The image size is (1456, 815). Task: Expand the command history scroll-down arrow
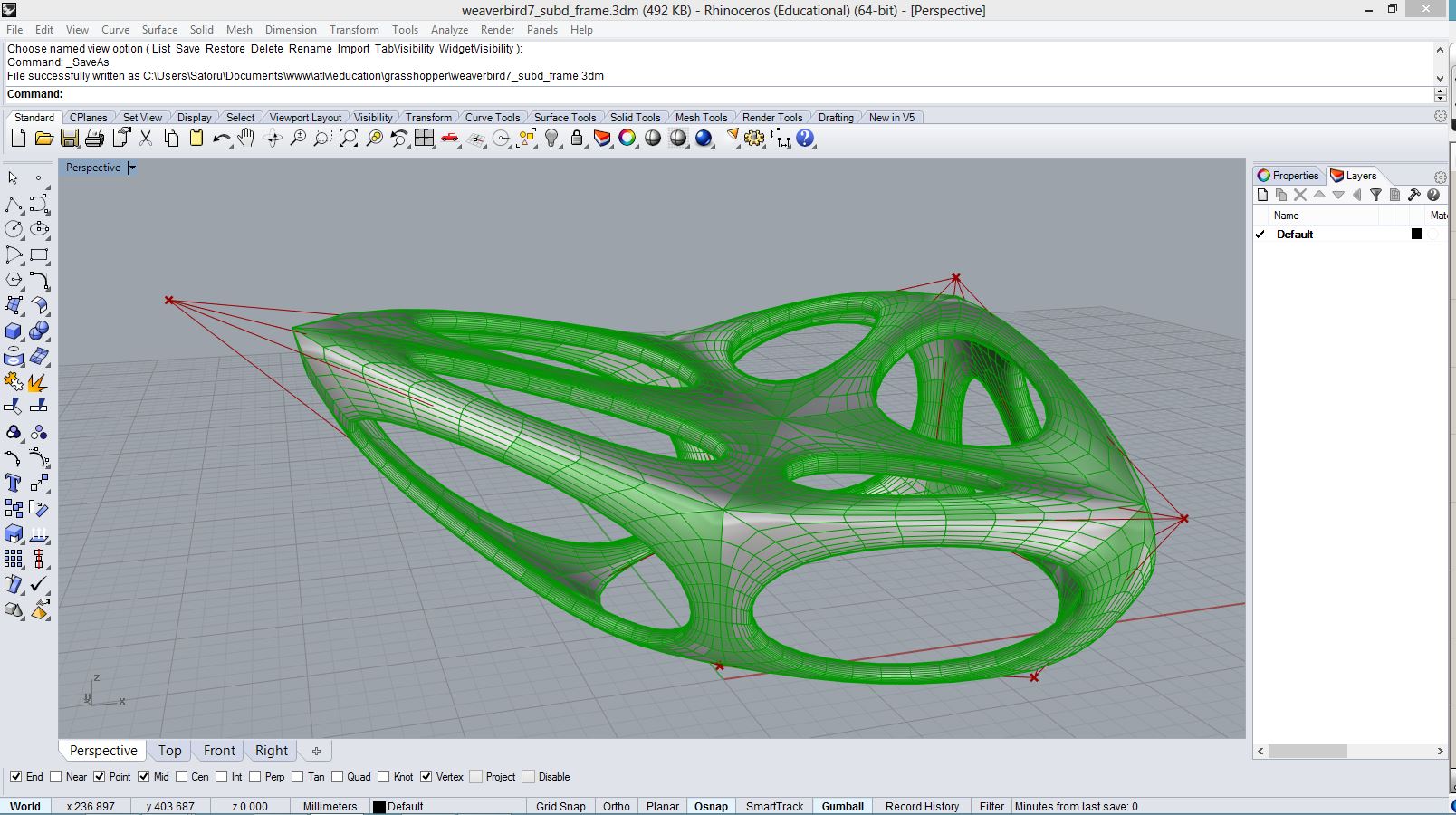tap(1440, 76)
